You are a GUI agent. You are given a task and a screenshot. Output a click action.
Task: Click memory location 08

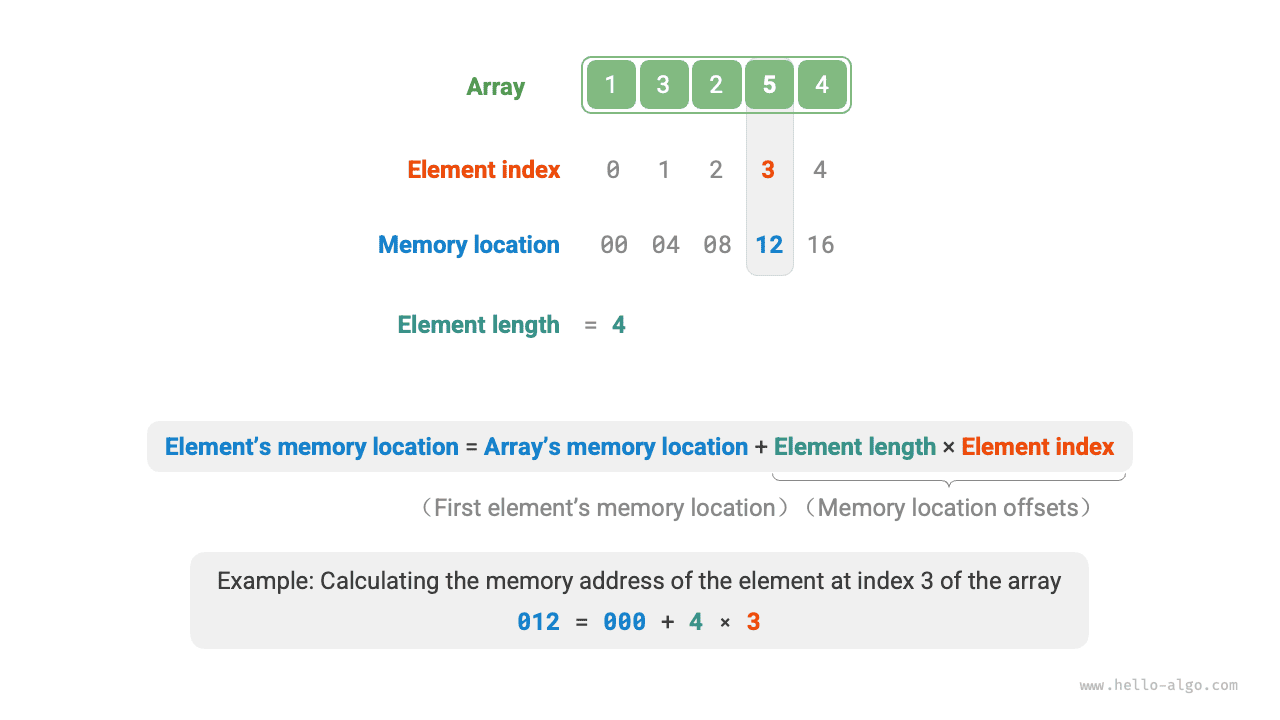(717, 245)
